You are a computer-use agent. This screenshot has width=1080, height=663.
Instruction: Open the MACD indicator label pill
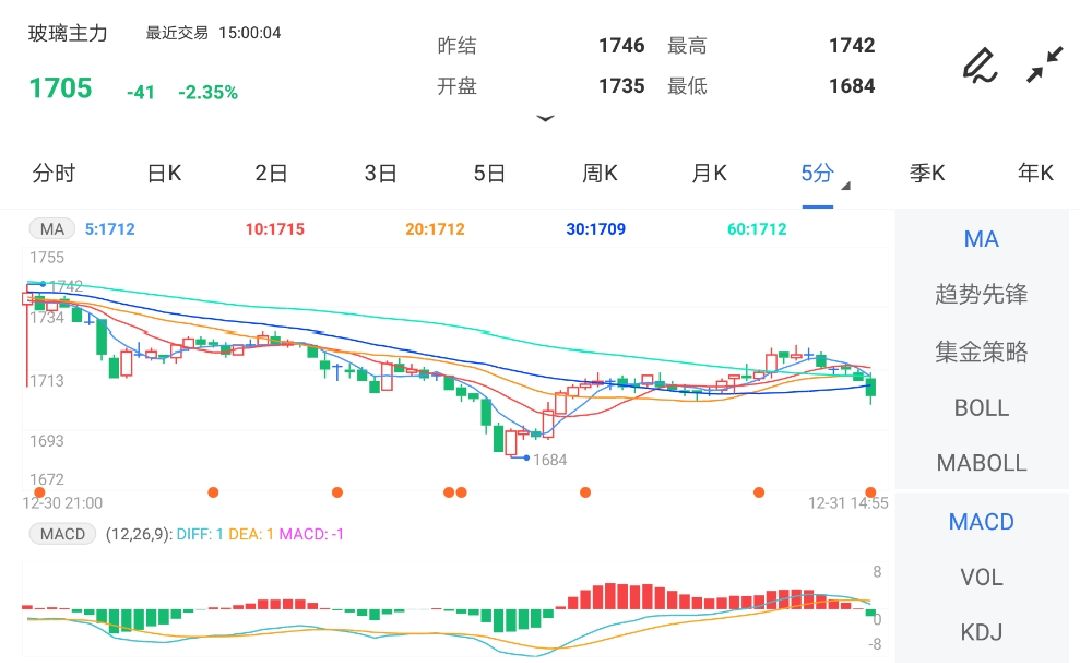pyautogui.click(x=61, y=534)
